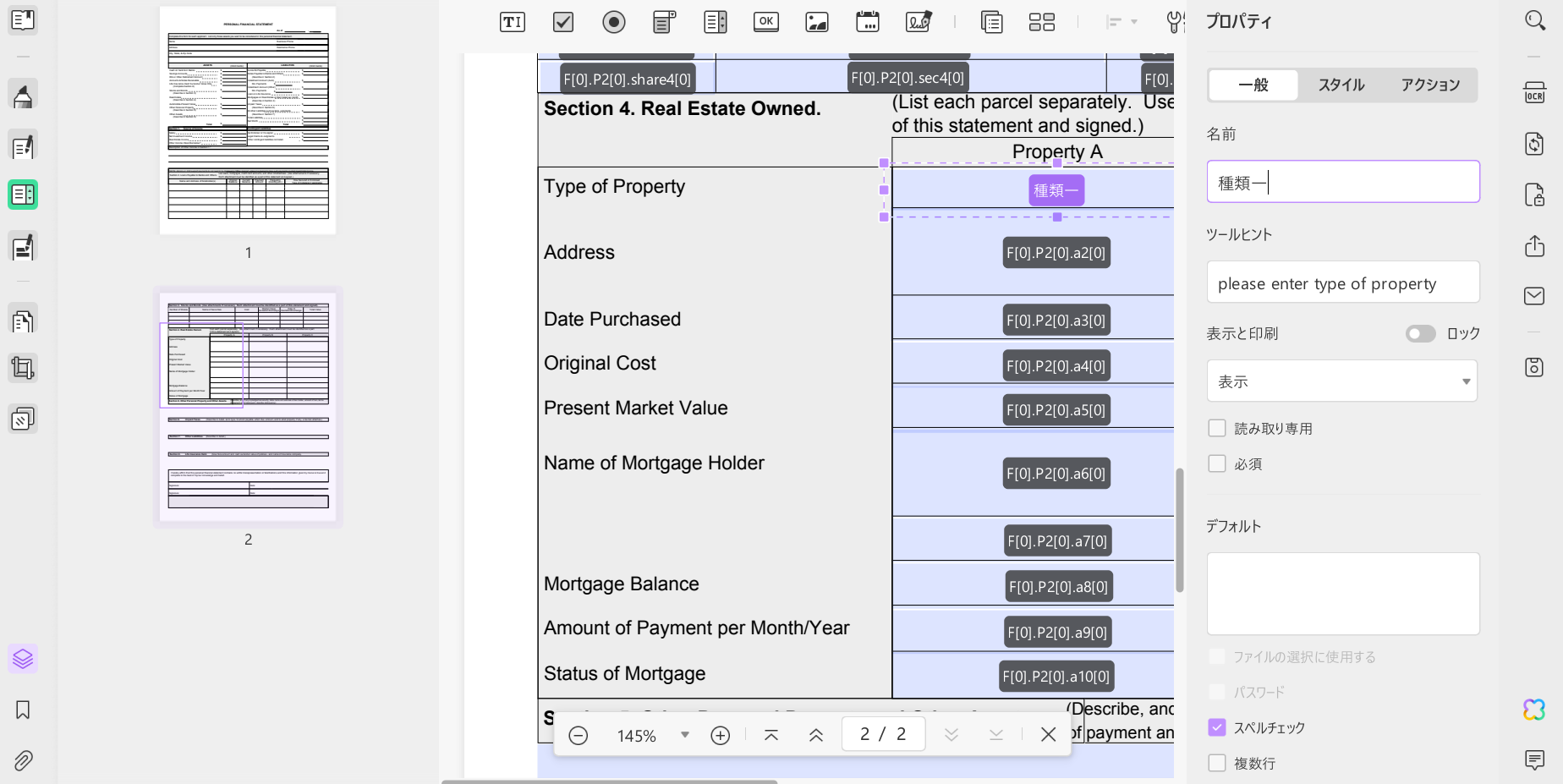Image resolution: width=1563 pixels, height=784 pixels.
Task: Select page 2 thumbnail
Action: pos(248,407)
